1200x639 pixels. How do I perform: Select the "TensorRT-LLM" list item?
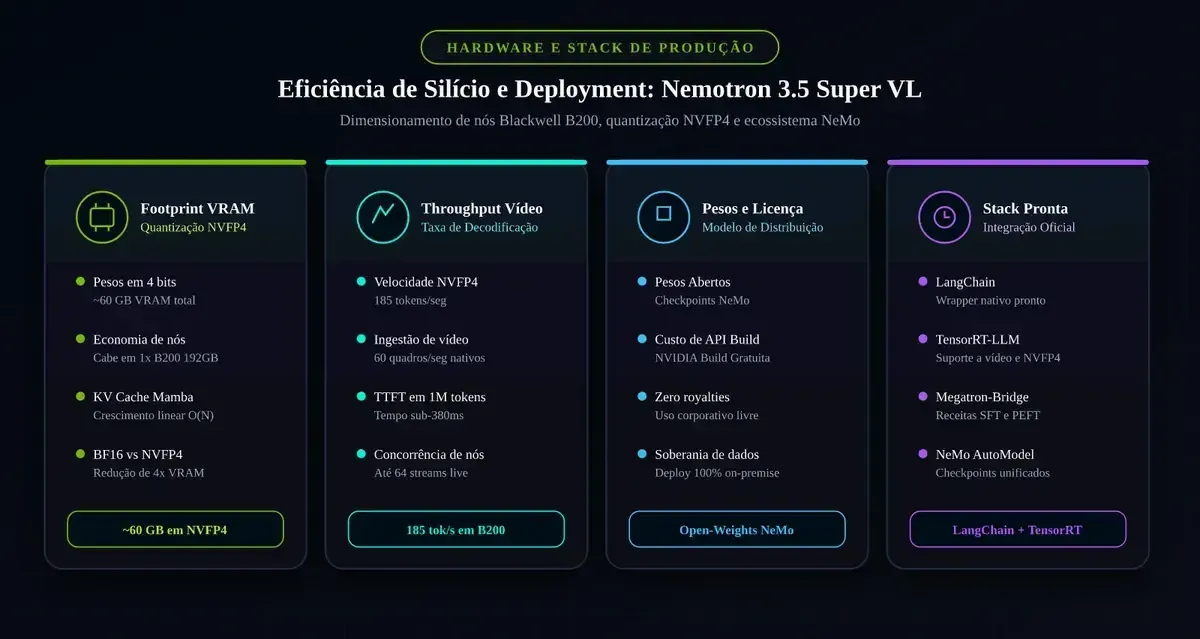pos(978,339)
